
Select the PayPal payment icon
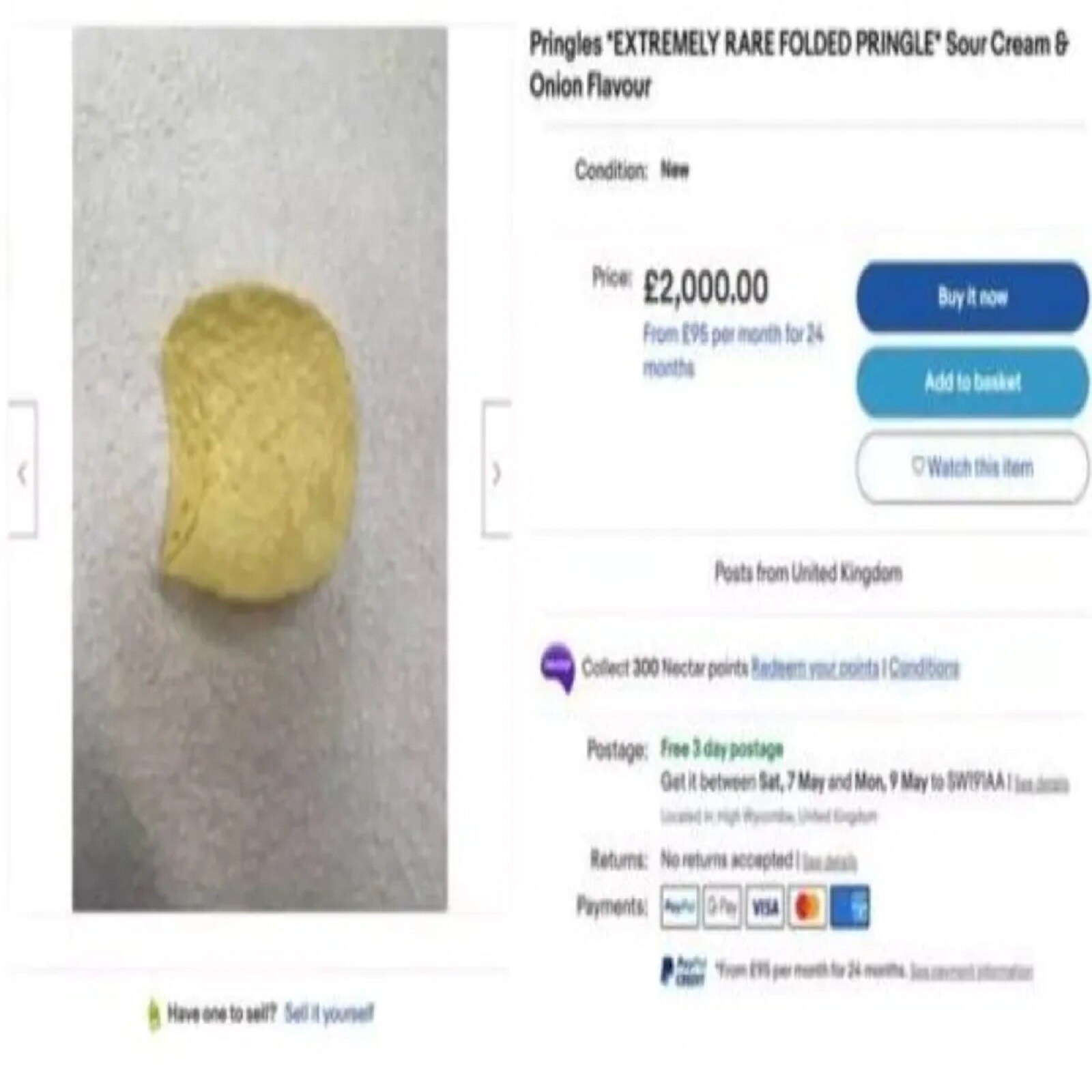coord(679,908)
